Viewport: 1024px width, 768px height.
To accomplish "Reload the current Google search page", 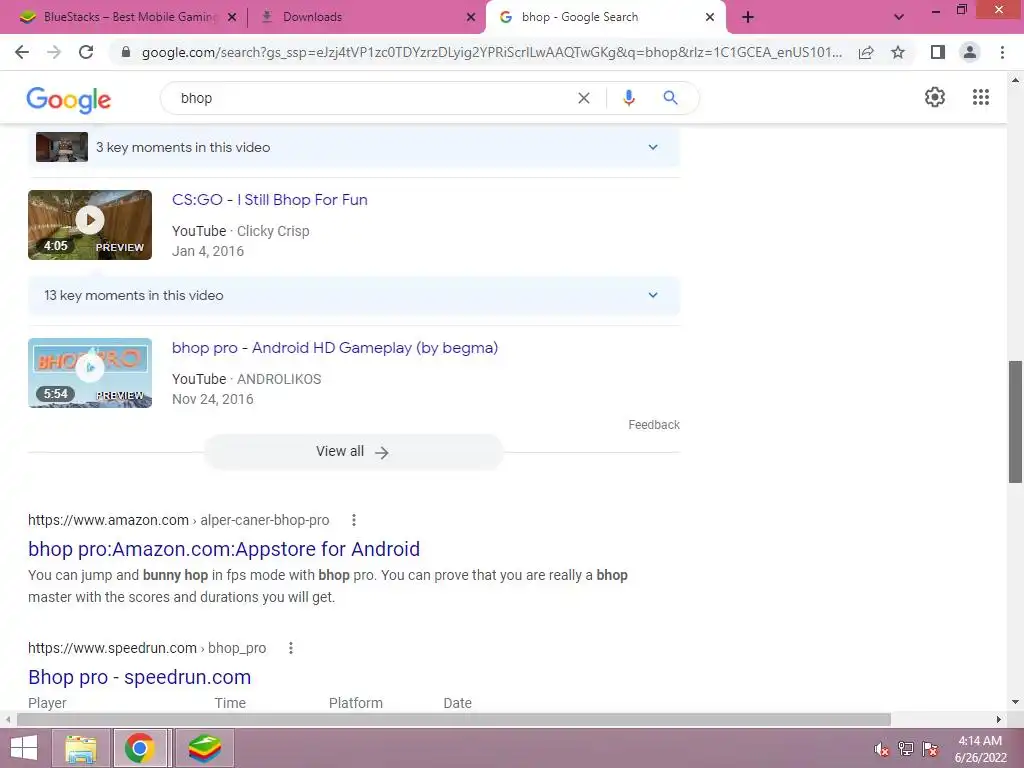I will pos(86,52).
